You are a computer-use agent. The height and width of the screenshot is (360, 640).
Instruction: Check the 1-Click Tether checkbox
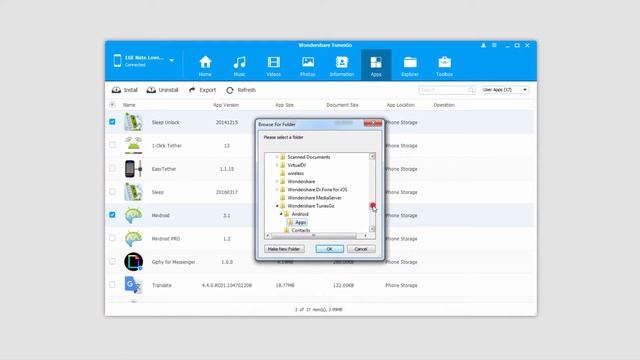(112, 145)
